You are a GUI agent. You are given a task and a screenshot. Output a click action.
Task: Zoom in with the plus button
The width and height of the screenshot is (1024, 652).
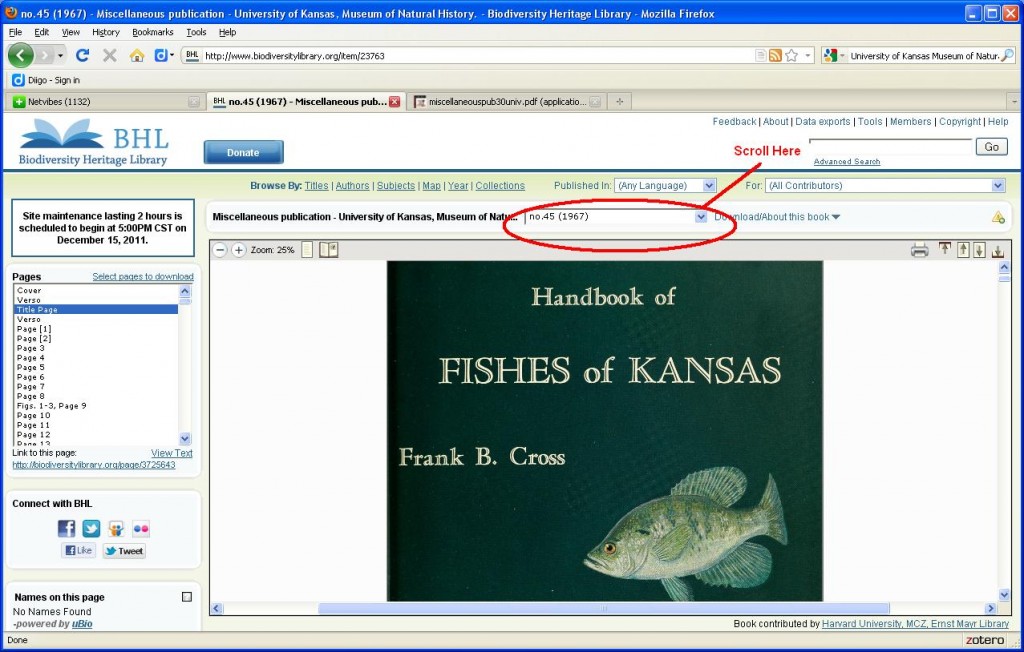tap(239, 250)
